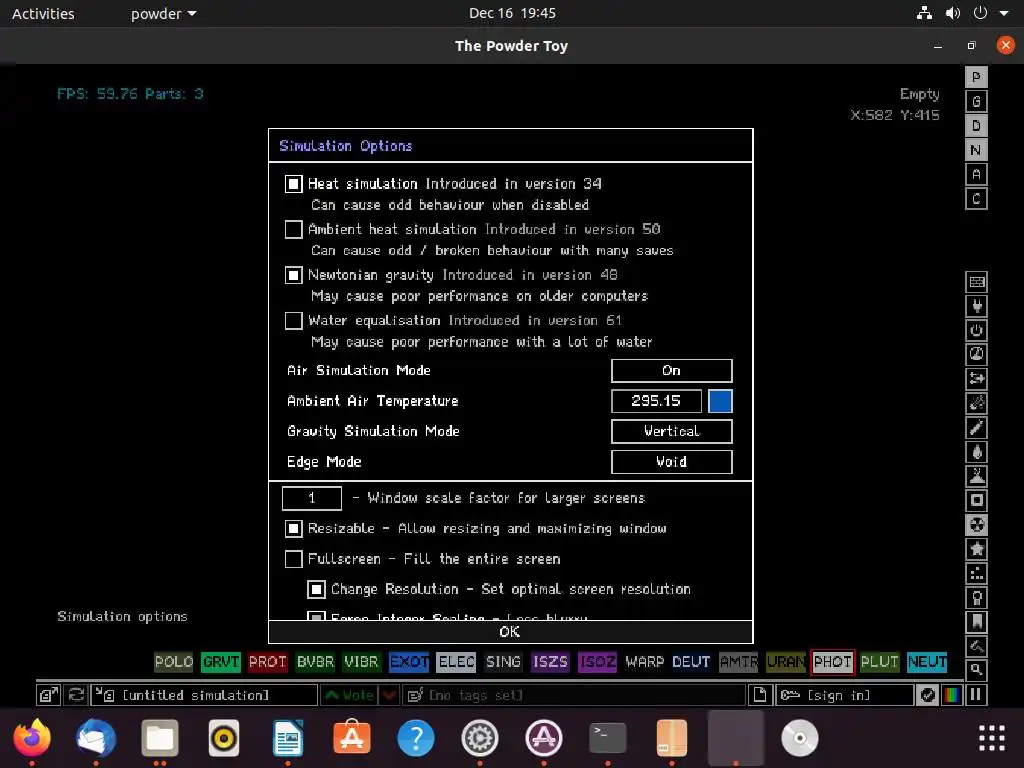Open the Force elements arrows icon section
1024x768 pixels.
[x=976, y=379]
